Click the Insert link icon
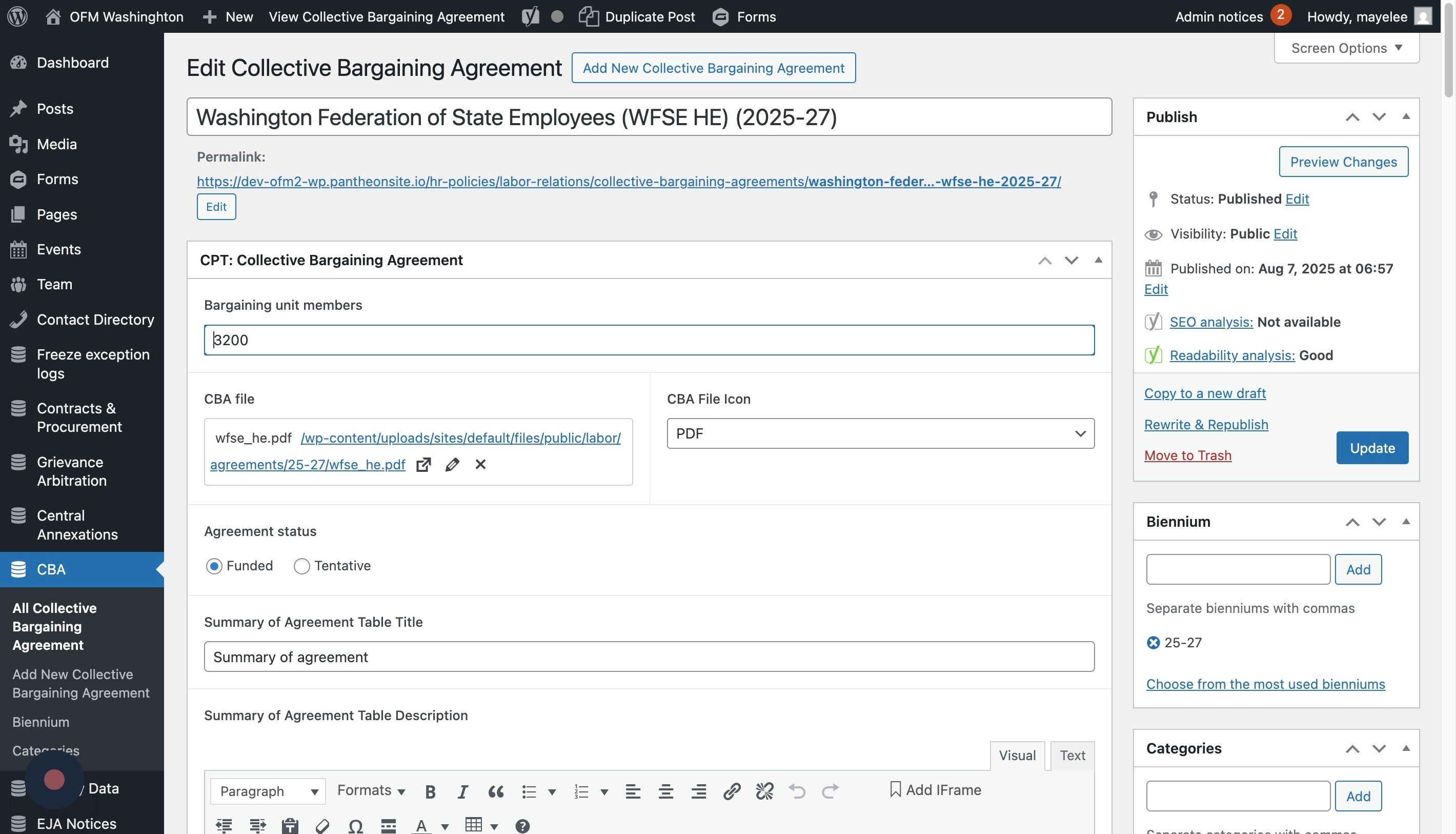Viewport: 1456px width, 834px height. tap(731, 791)
